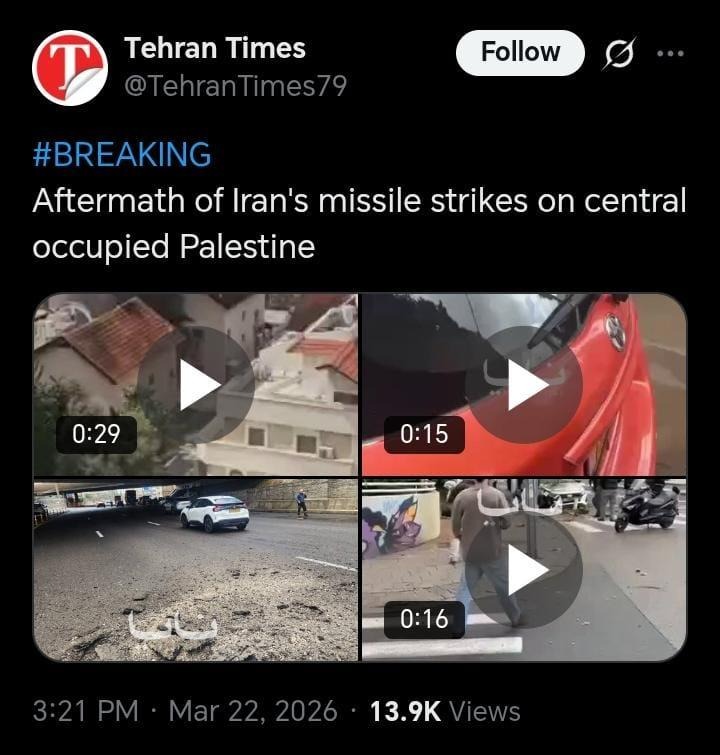Play the 0:15 red car video
The image size is (720, 755).
(x=524, y=384)
